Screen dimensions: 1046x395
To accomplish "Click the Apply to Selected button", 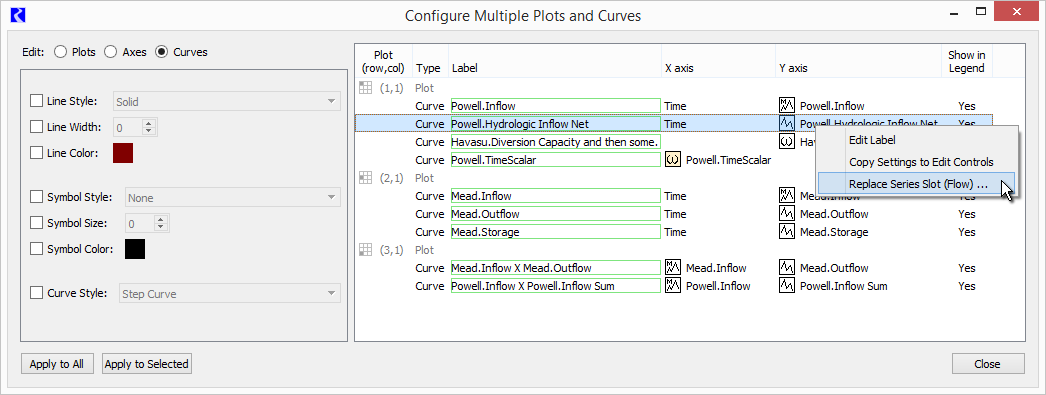I will [147, 364].
